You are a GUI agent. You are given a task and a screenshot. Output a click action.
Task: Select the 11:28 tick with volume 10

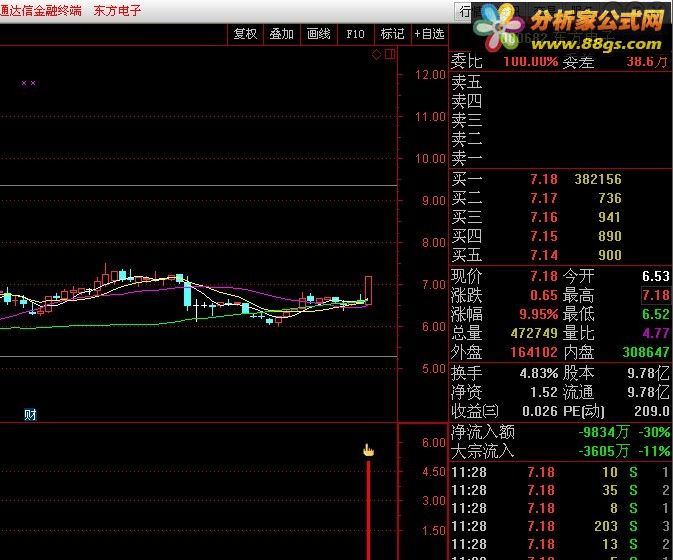click(x=561, y=472)
